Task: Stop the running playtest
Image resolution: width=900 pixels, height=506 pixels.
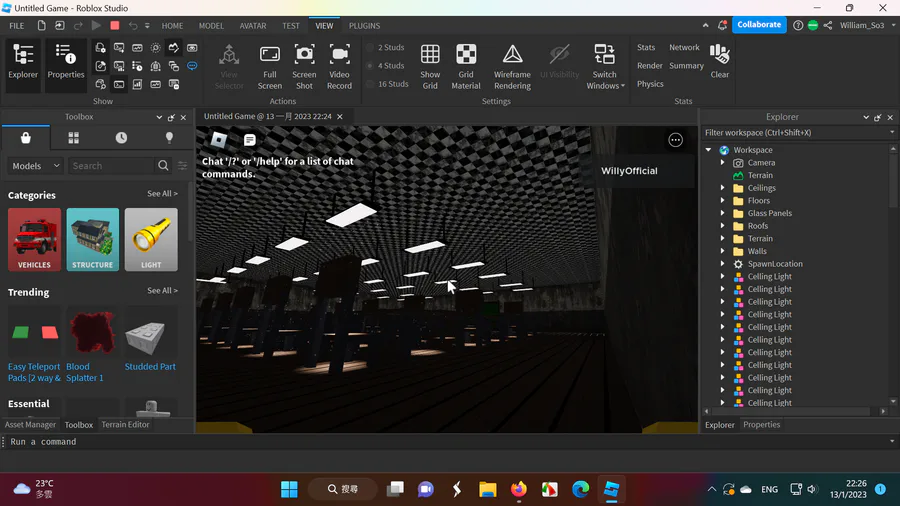Action: (x=115, y=25)
